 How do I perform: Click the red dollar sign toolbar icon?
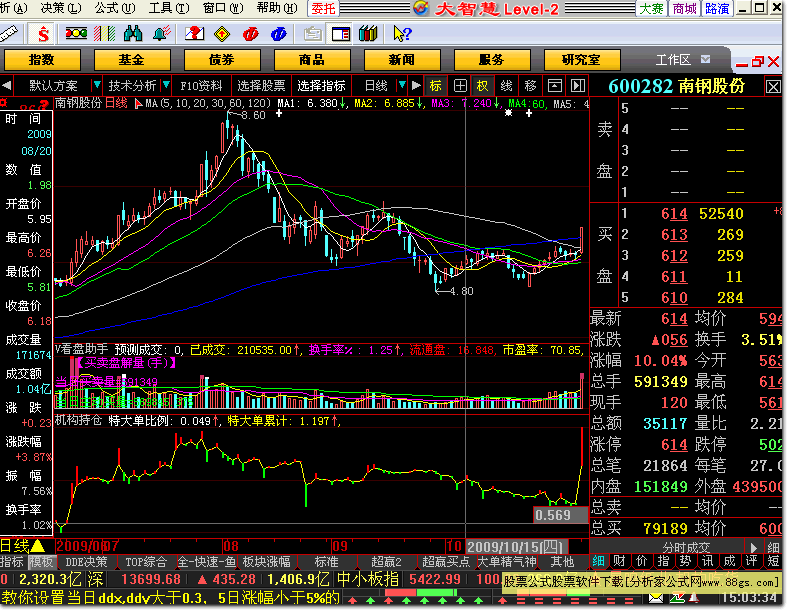click(42, 34)
